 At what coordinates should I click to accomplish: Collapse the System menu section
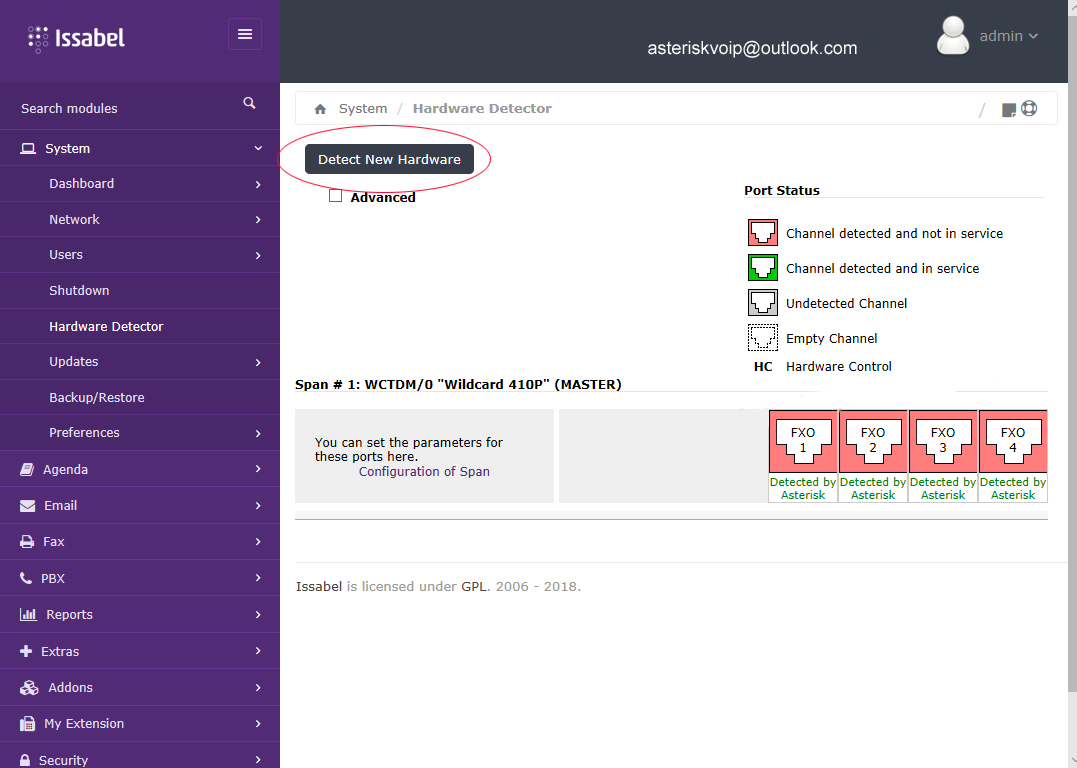140,148
